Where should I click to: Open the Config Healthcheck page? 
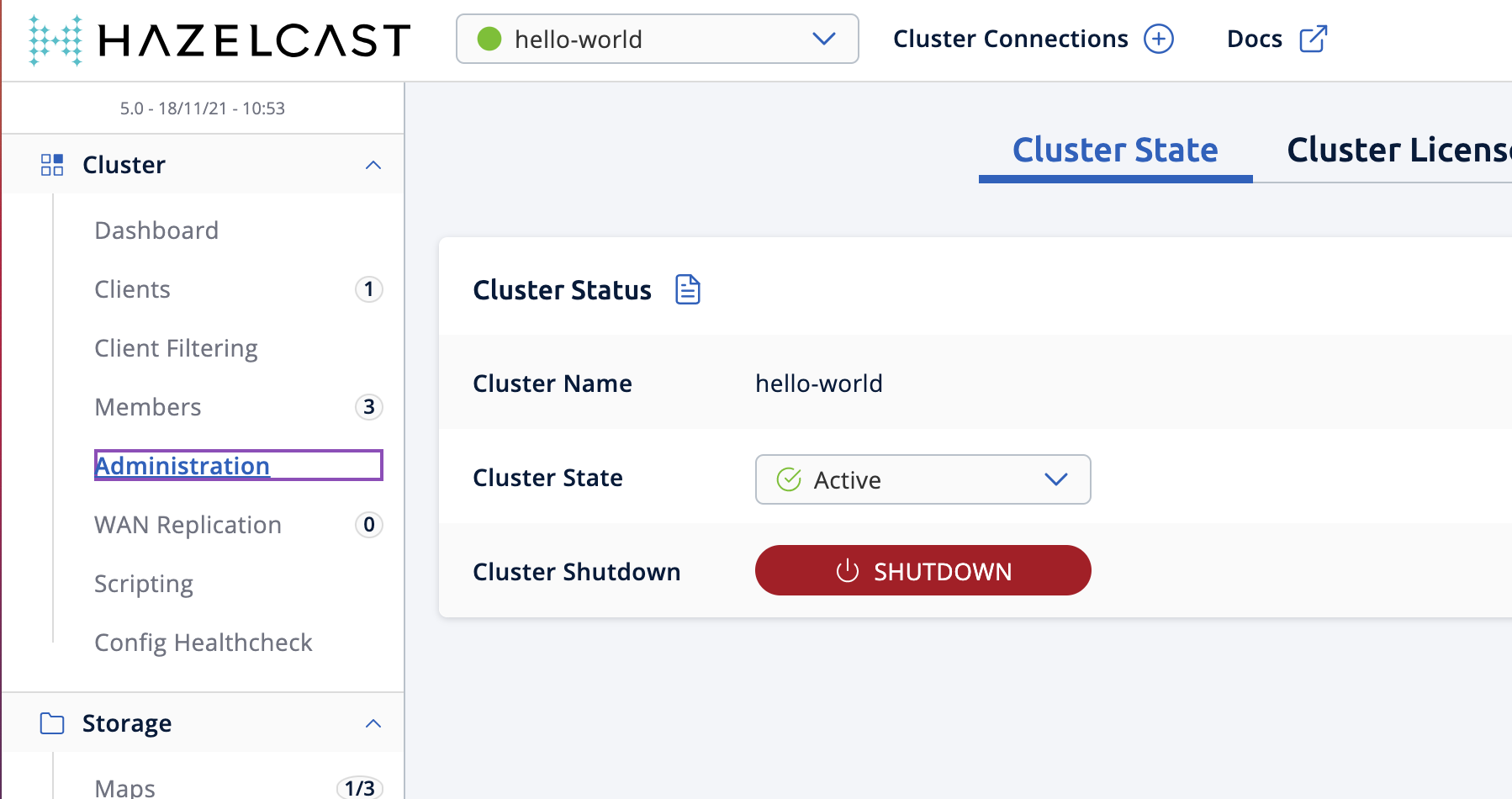pos(203,642)
